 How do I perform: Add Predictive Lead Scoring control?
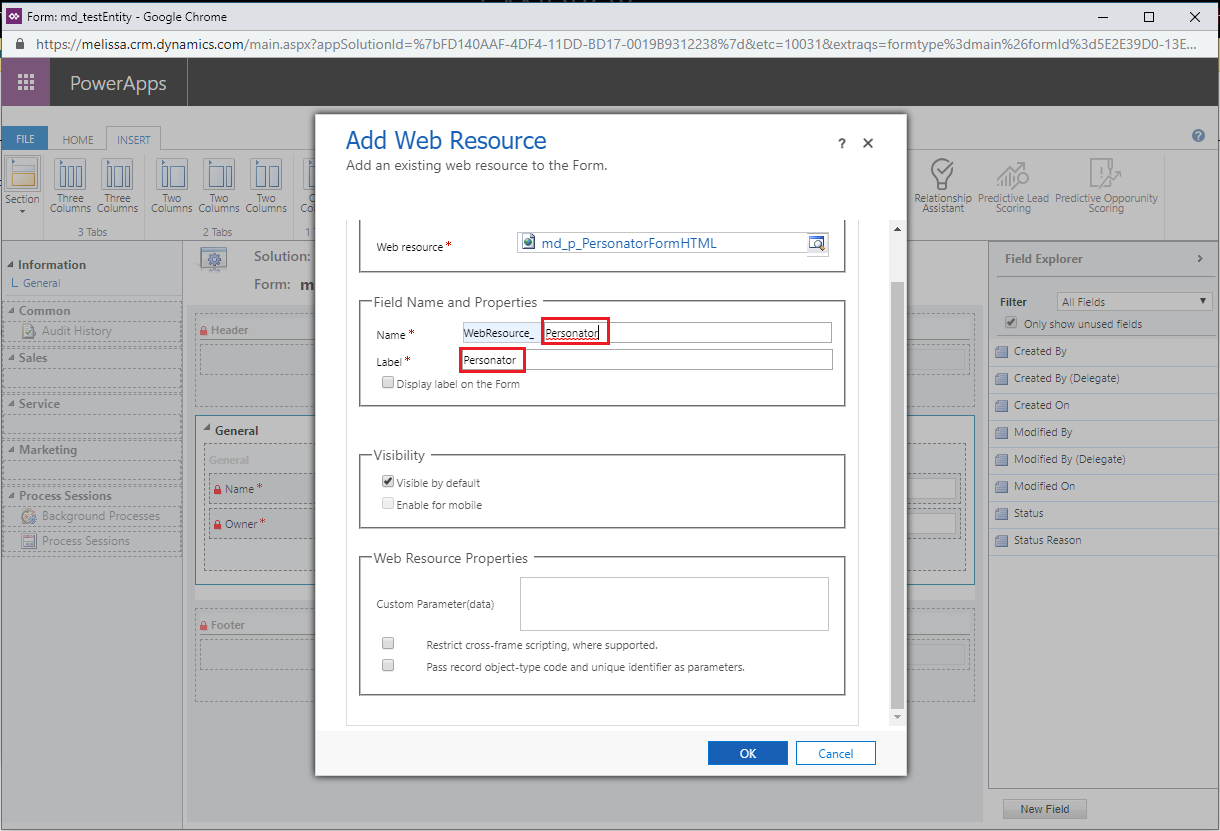coord(1013,186)
